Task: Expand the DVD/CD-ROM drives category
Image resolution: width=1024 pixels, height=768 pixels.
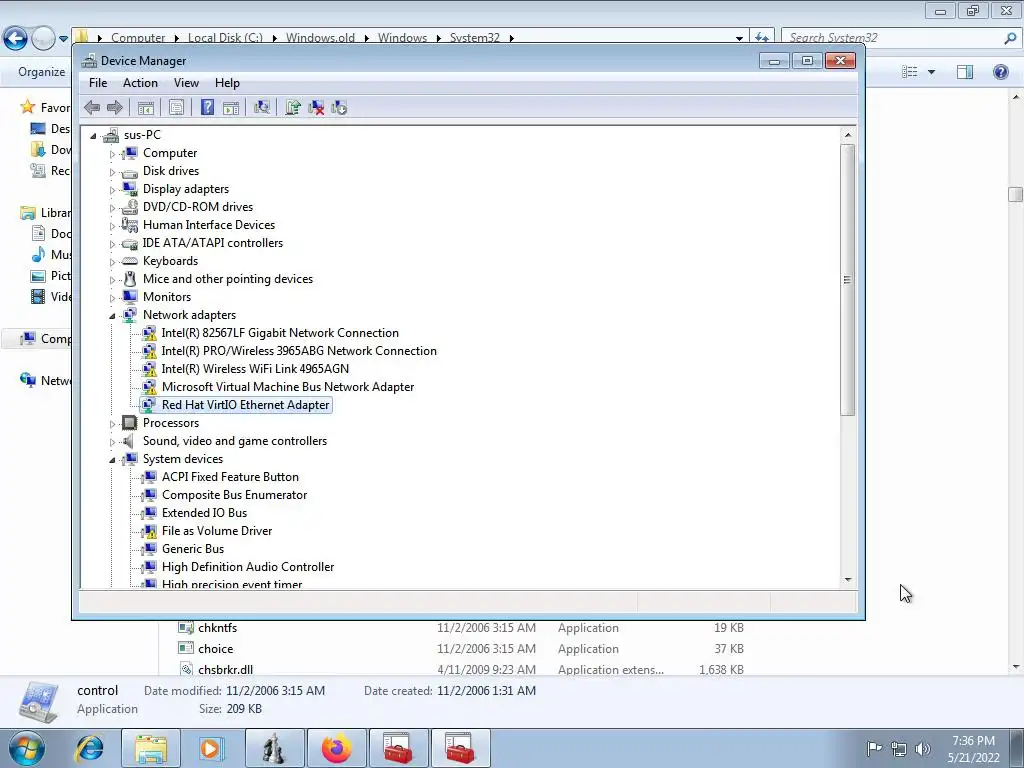Action: pos(112,208)
